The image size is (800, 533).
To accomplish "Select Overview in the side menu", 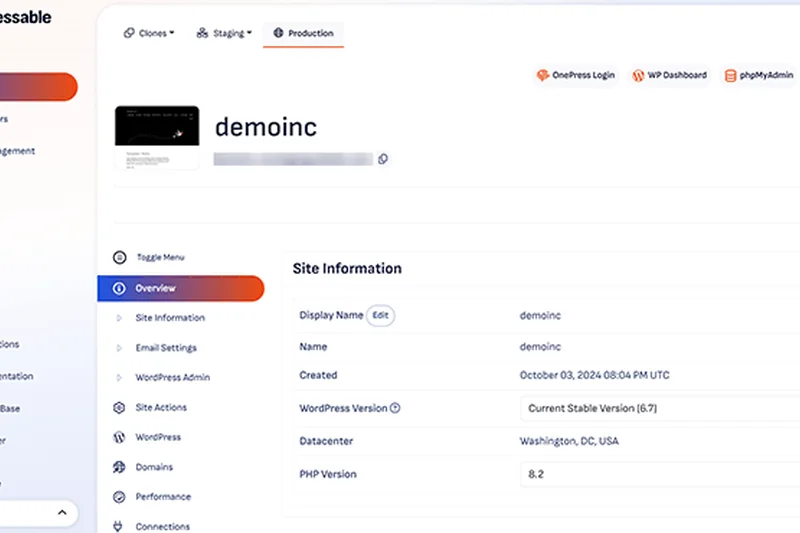I will [180, 288].
